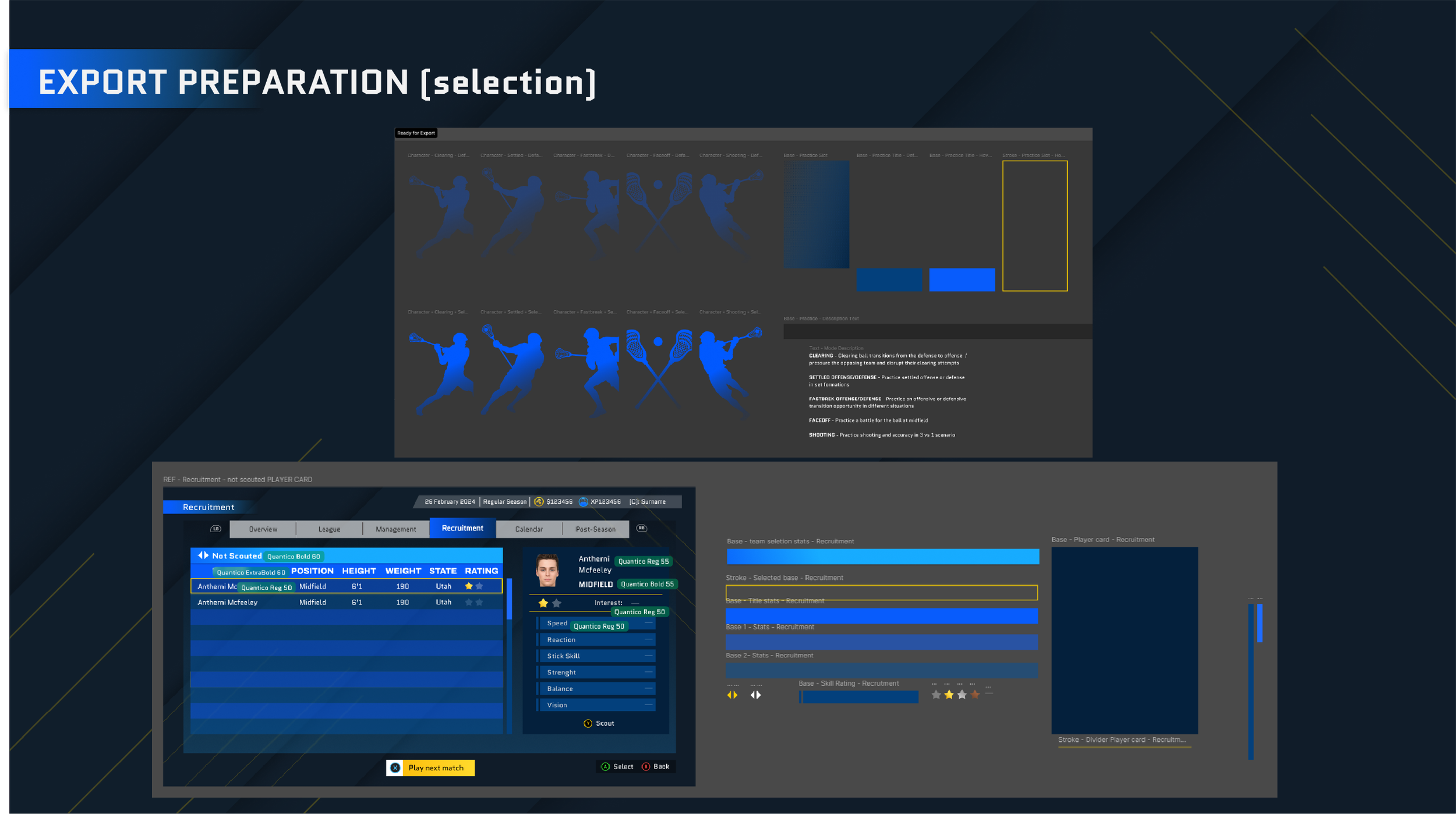Image resolution: width=1456 pixels, height=814 pixels.
Task: Click the yellow Stroke - Practice Slot outline frame
Action: click(1035, 226)
